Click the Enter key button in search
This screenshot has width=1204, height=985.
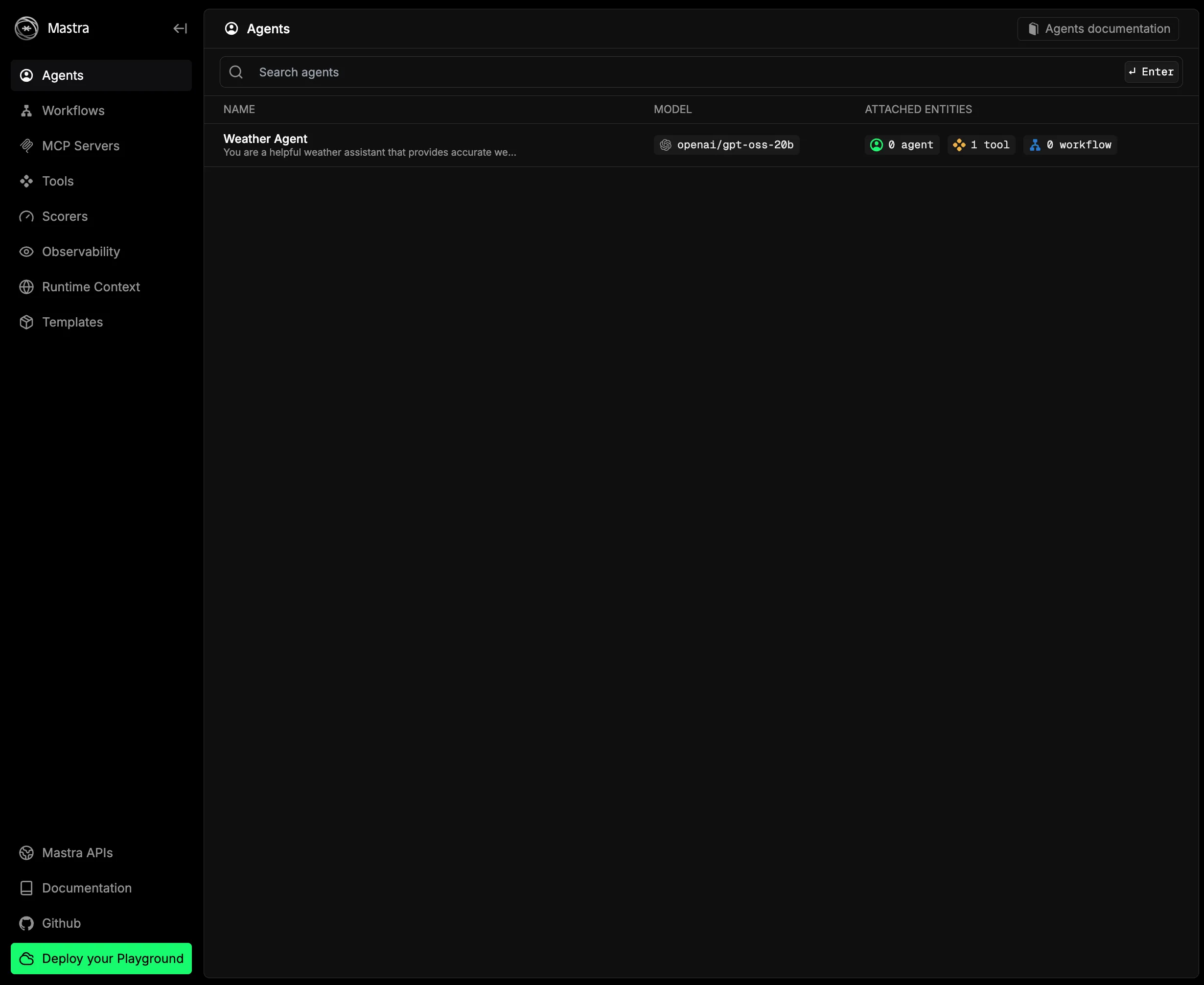(1151, 72)
